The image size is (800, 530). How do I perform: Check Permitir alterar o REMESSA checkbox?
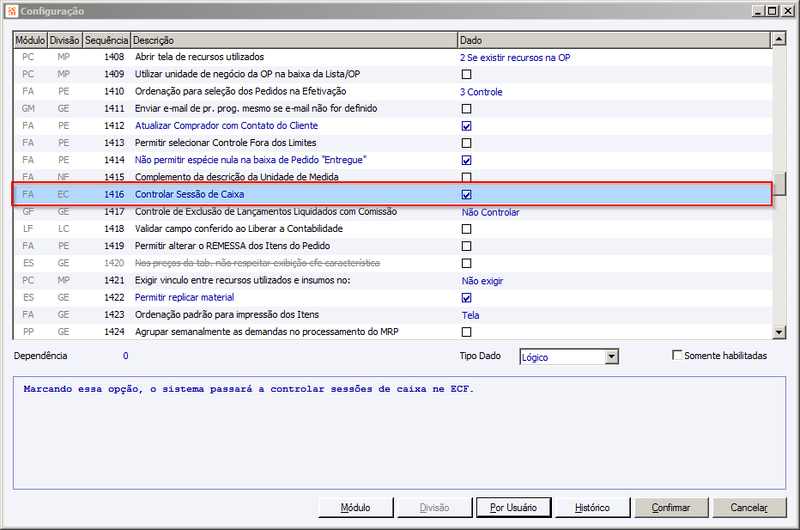click(x=466, y=246)
